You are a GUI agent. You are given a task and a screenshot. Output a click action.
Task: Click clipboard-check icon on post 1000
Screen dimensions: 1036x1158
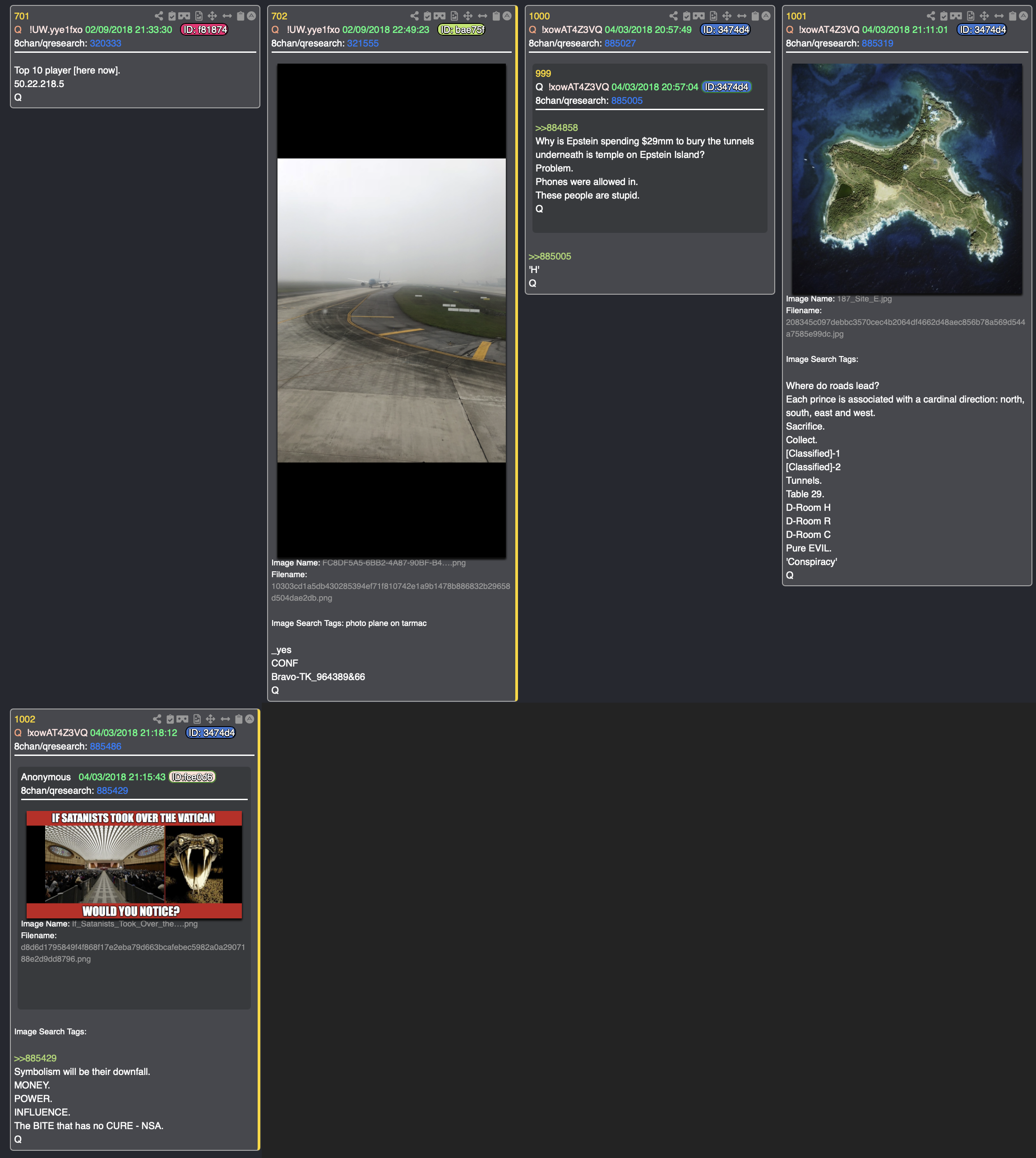tap(686, 16)
